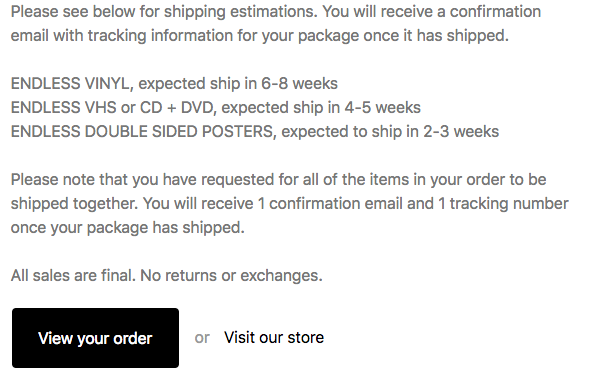Select the ENDLESS VINYL shipping estimate line
Screen dimensions: 589x381
(174, 84)
